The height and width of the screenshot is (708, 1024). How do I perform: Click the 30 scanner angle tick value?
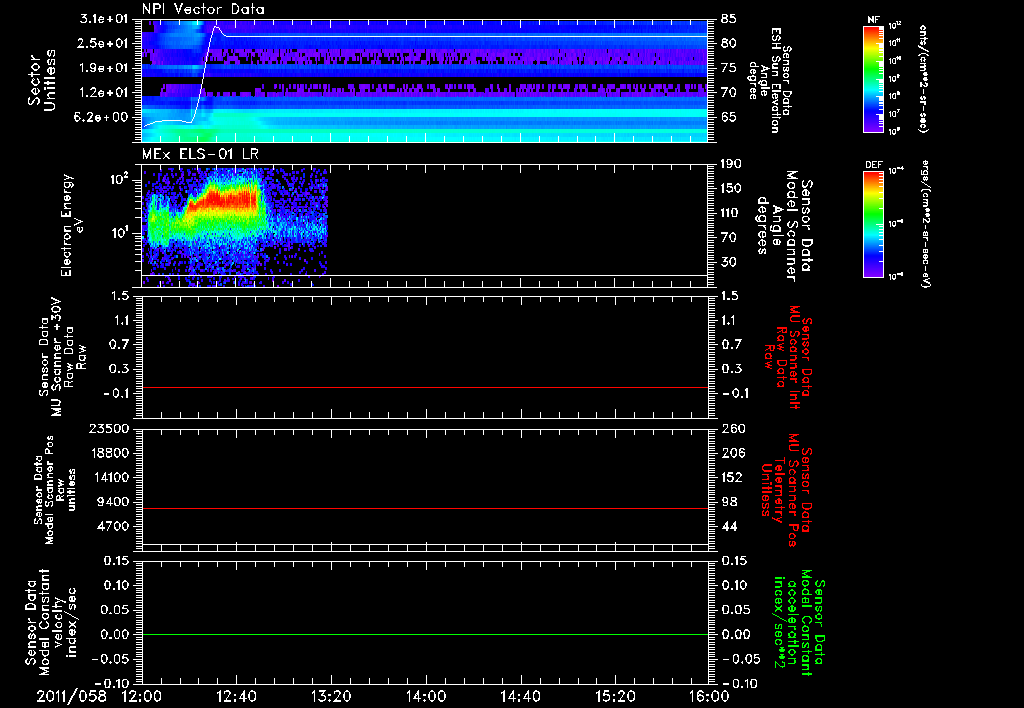coord(729,262)
